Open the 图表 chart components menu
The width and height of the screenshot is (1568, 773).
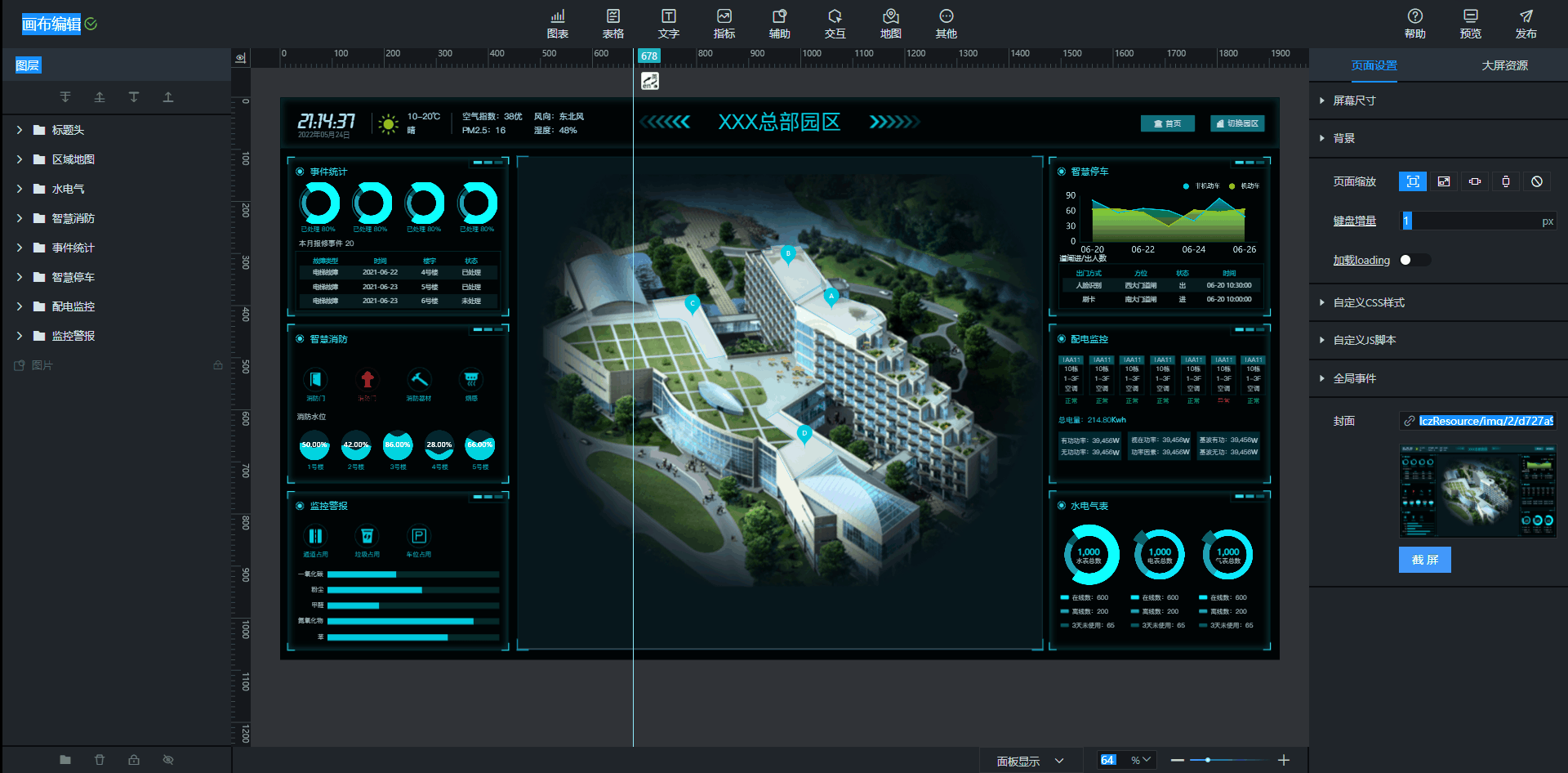point(558,24)
